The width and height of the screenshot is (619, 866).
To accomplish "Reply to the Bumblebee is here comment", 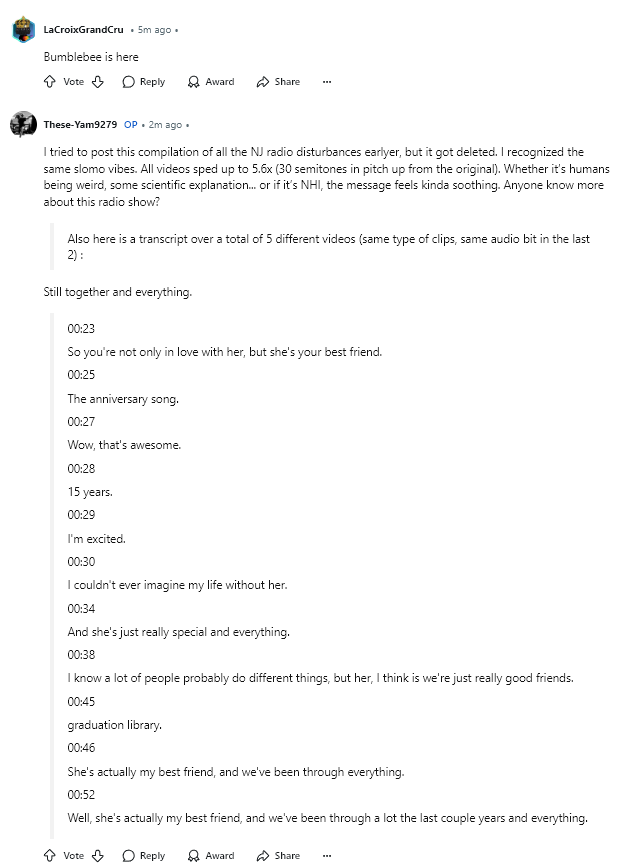I will click(144, 82).
